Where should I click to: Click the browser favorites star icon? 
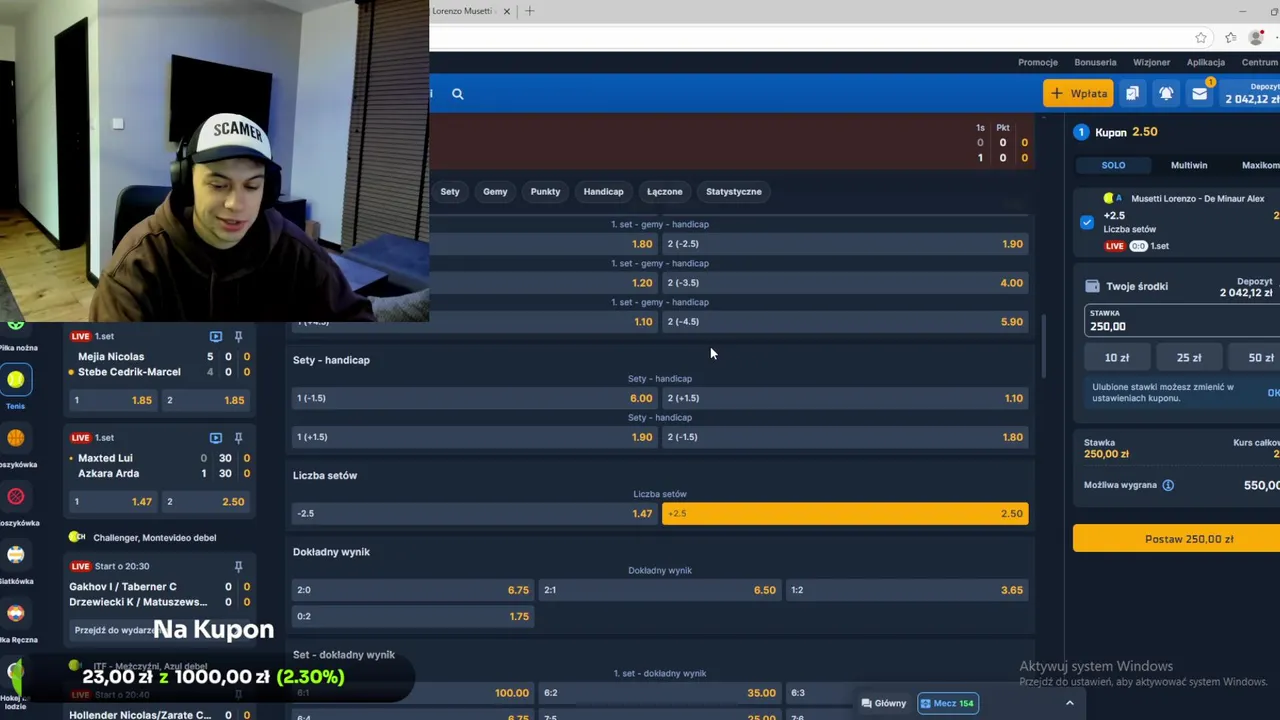click(1201, 38)
